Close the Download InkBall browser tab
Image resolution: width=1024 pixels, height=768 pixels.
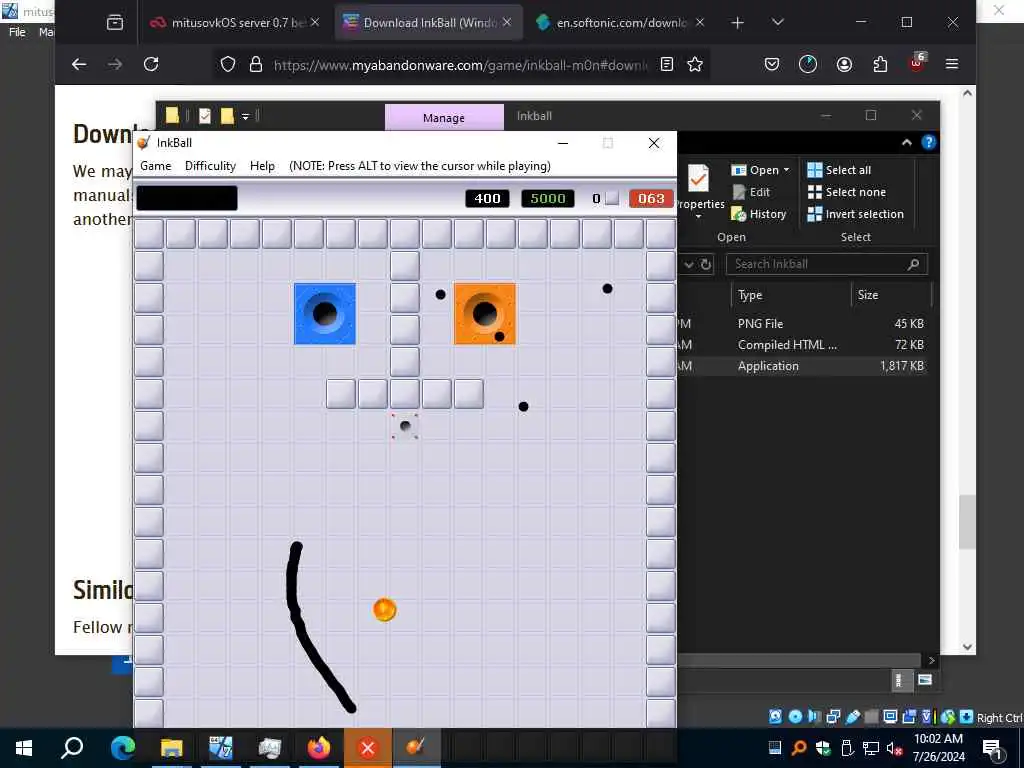click(x=507, y=22)
